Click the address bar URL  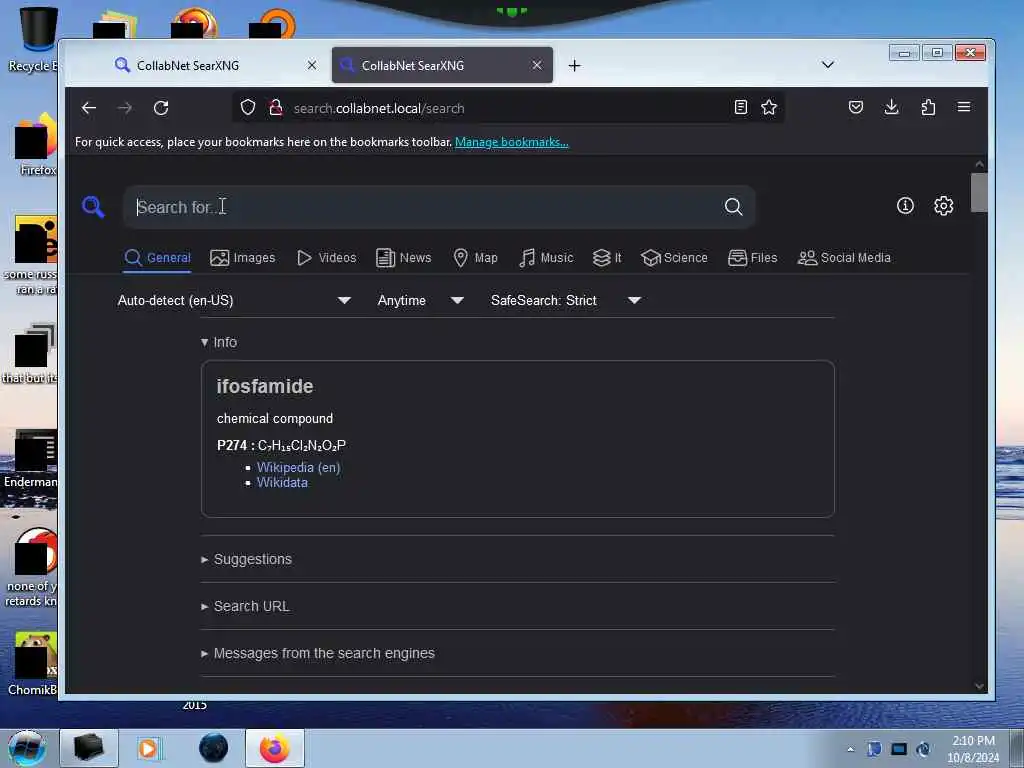379,108
